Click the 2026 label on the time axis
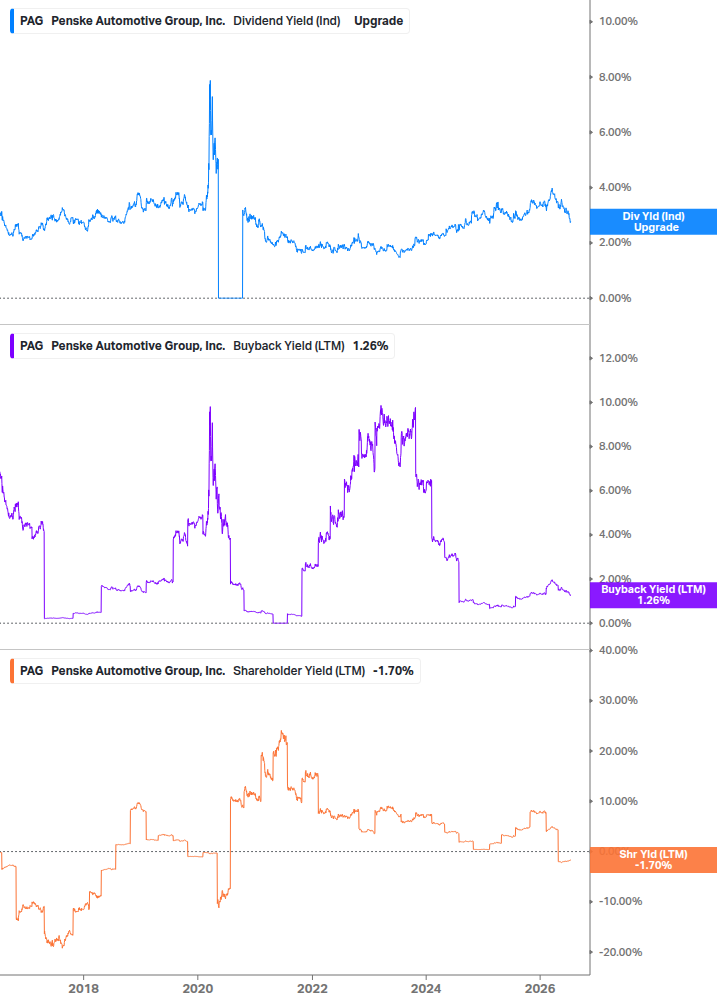Screen dimensions: 717x1005 (x=540, y=988)
